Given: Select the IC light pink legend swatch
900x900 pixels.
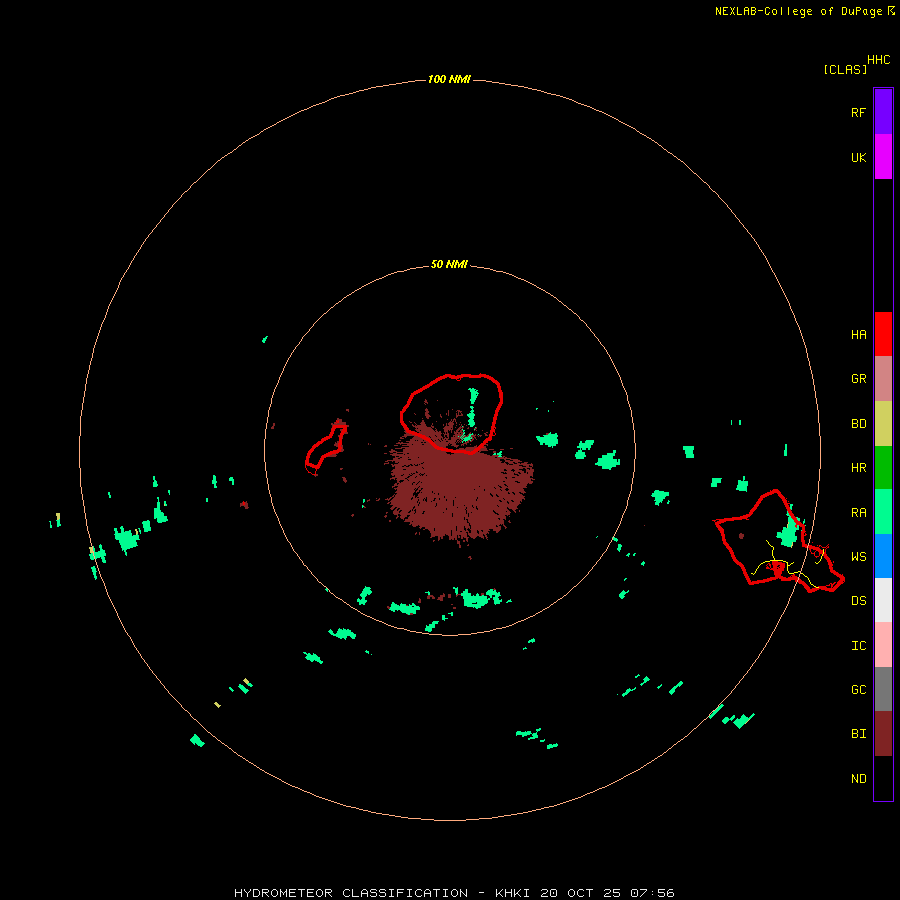Looking at the screenshot, I should [x=883, y=645].
